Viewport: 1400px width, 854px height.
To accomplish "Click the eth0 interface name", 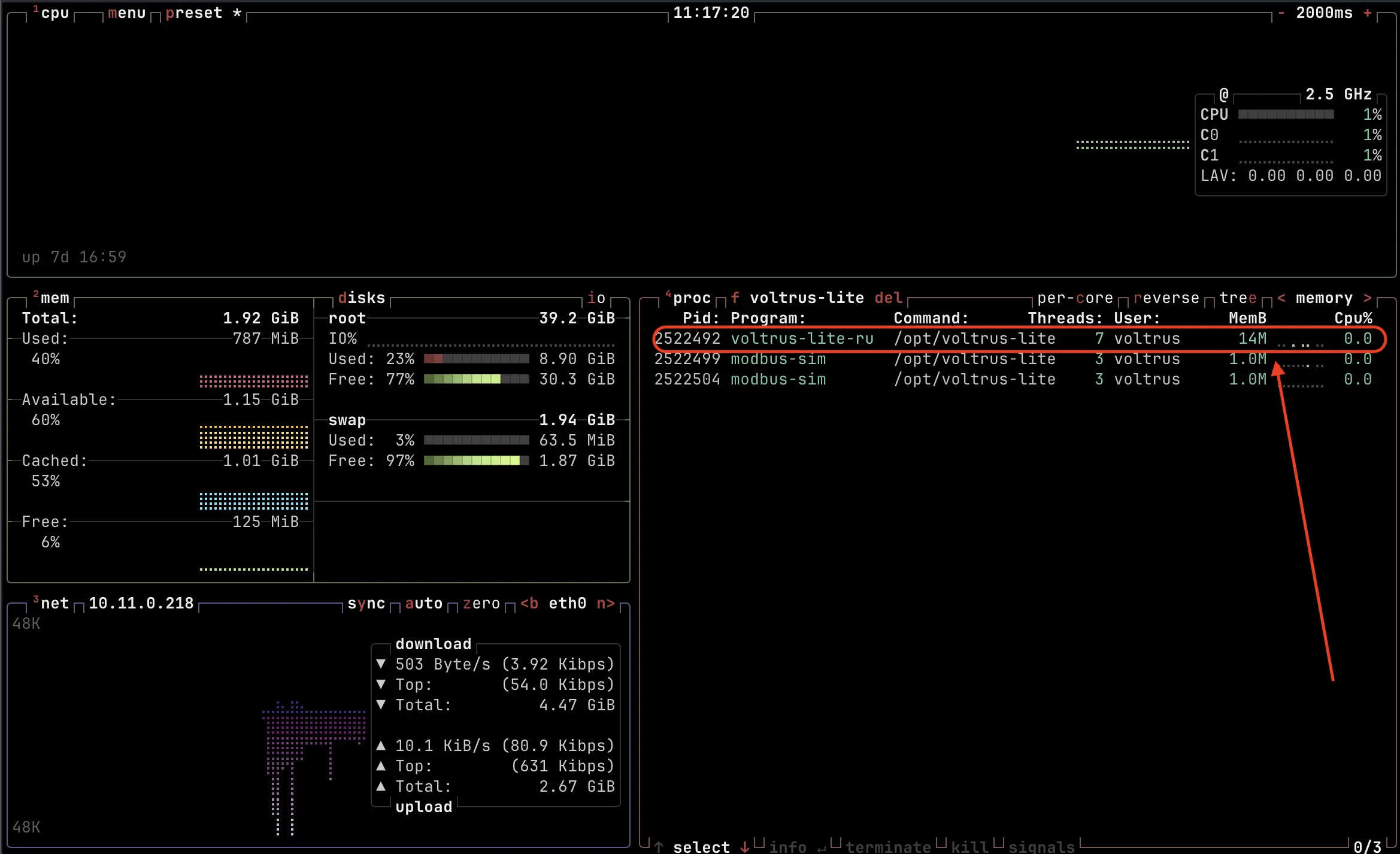I will [x=568, y=603].
